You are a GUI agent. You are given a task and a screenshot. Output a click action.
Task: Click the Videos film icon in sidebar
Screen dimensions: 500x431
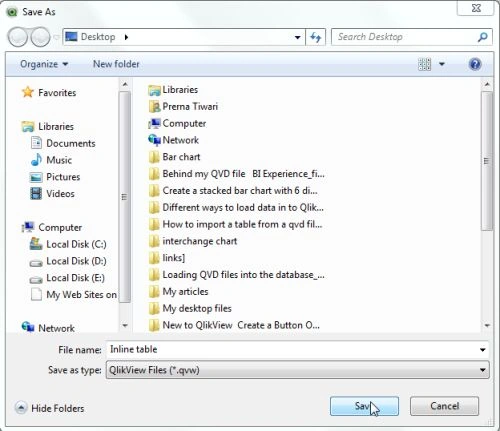click(36, 194)
